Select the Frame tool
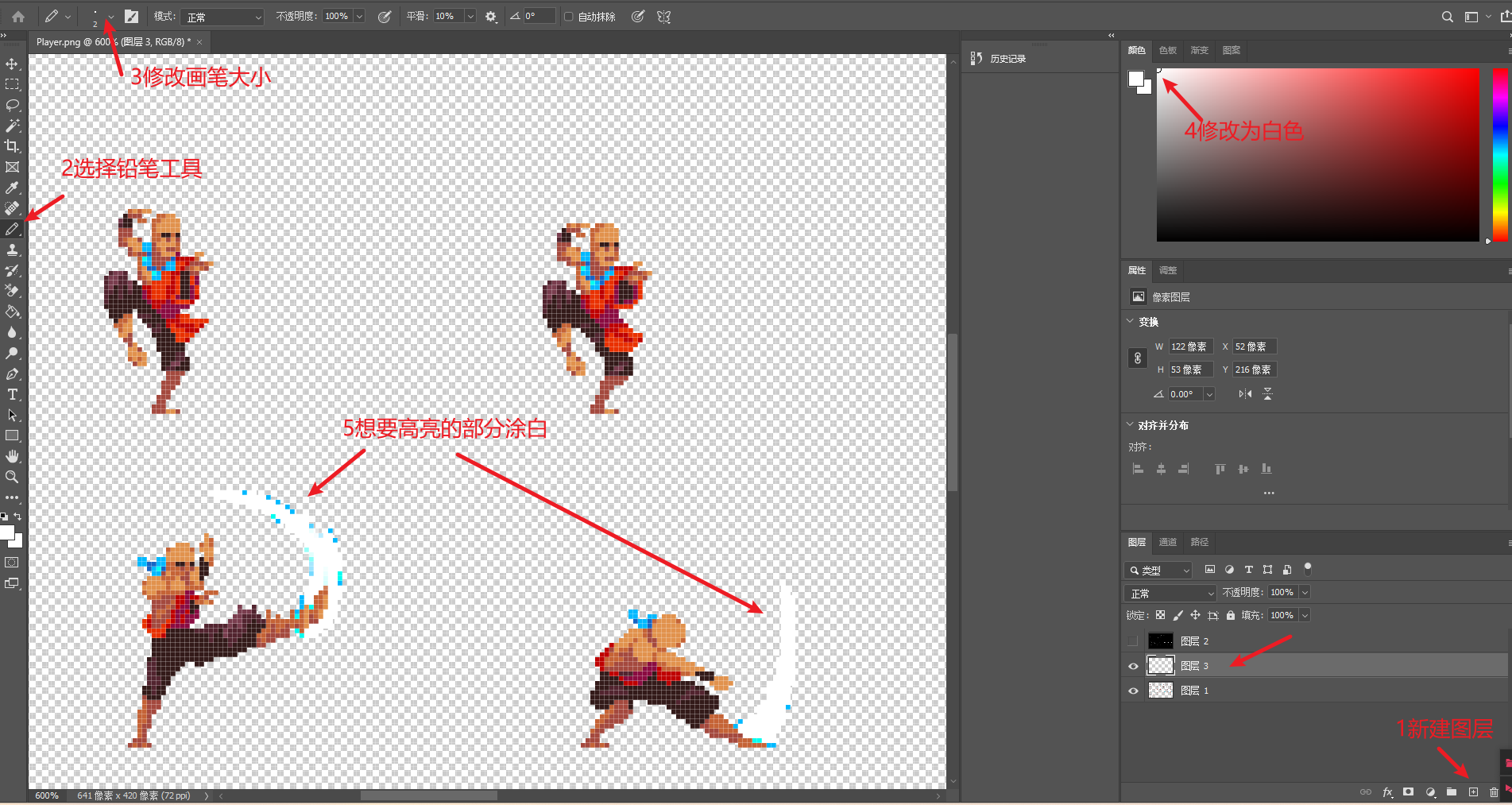1512x805 pixels. pos(12,167)
